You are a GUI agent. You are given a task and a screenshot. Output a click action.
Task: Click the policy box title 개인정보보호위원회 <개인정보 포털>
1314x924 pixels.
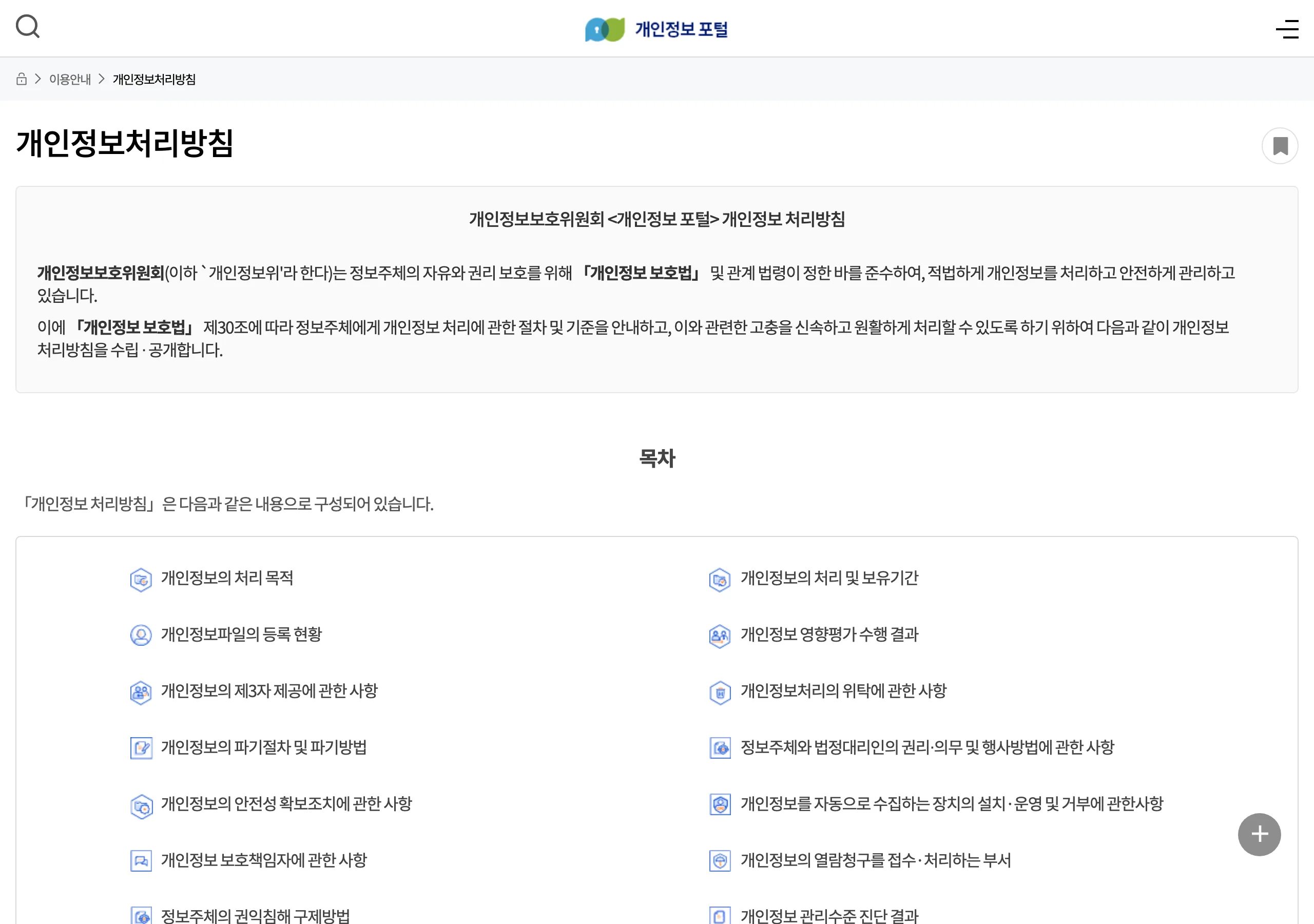657,219
